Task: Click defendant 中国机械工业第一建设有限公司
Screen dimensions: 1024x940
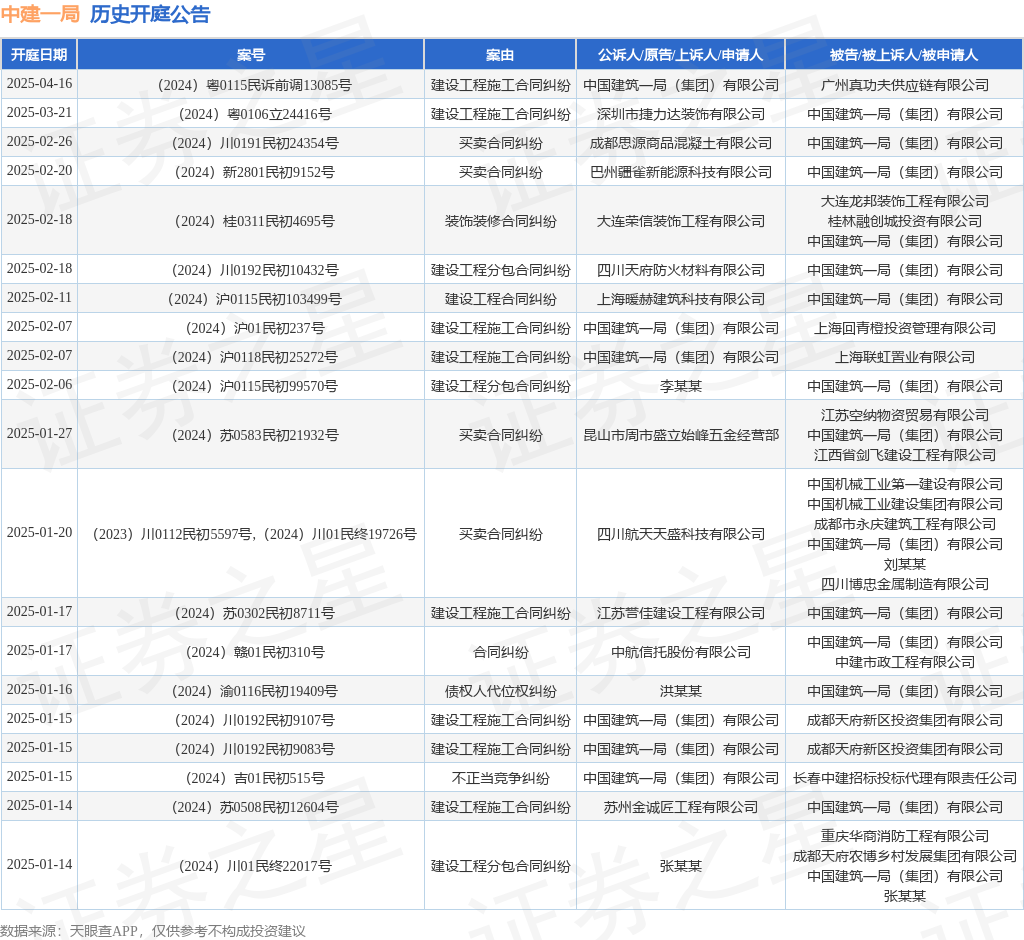Action: point(904,485)
